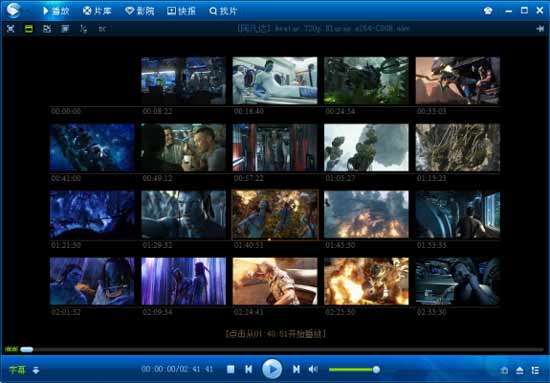Click the round Play button
This screenshot has width=550, height=383.
pyautogui.click(x=272, y=369)
